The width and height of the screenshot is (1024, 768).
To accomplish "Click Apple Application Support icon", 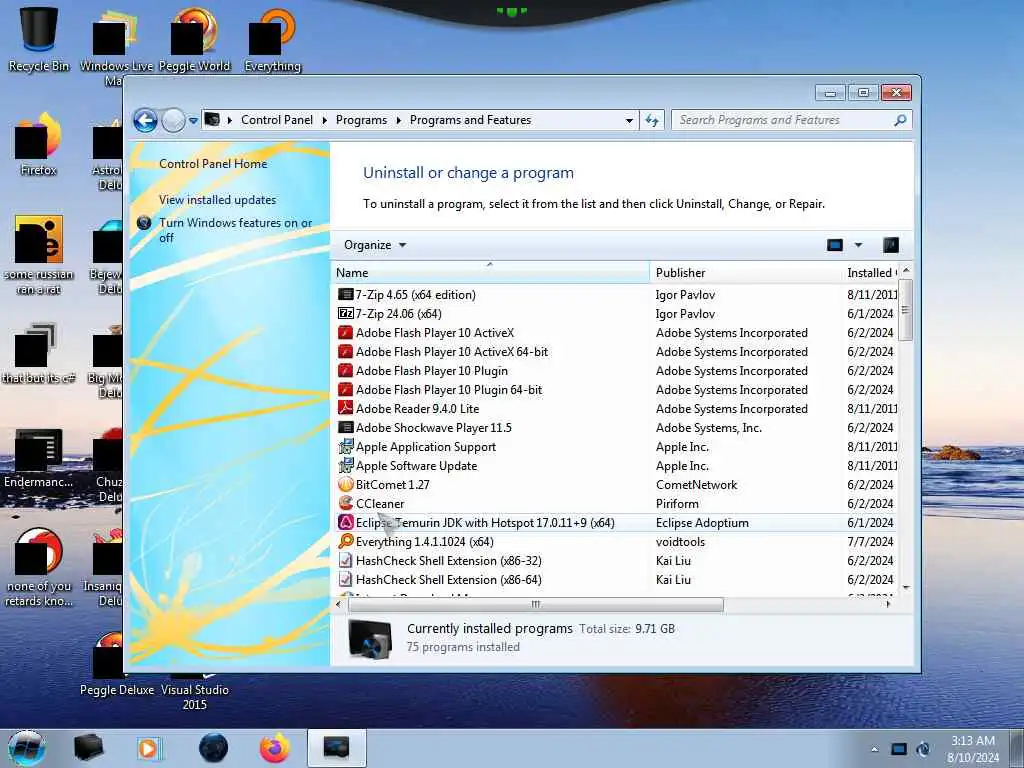I will pos(345,447).
